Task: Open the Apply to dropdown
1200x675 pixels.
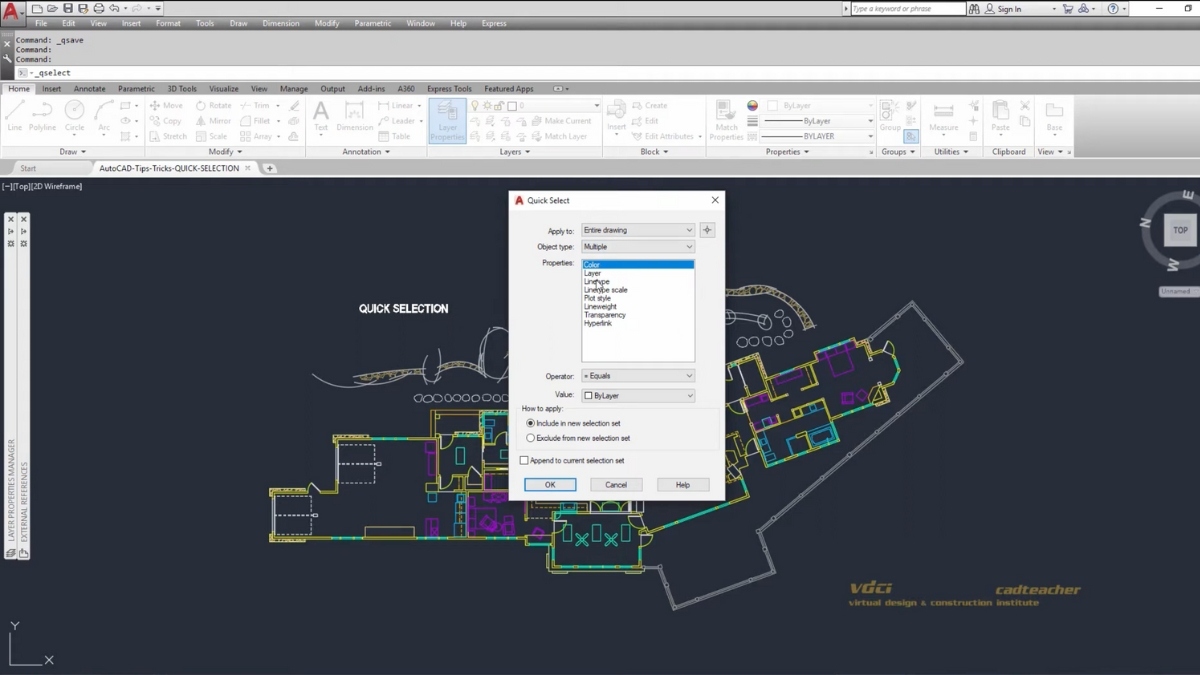Action: coord(638,230)
